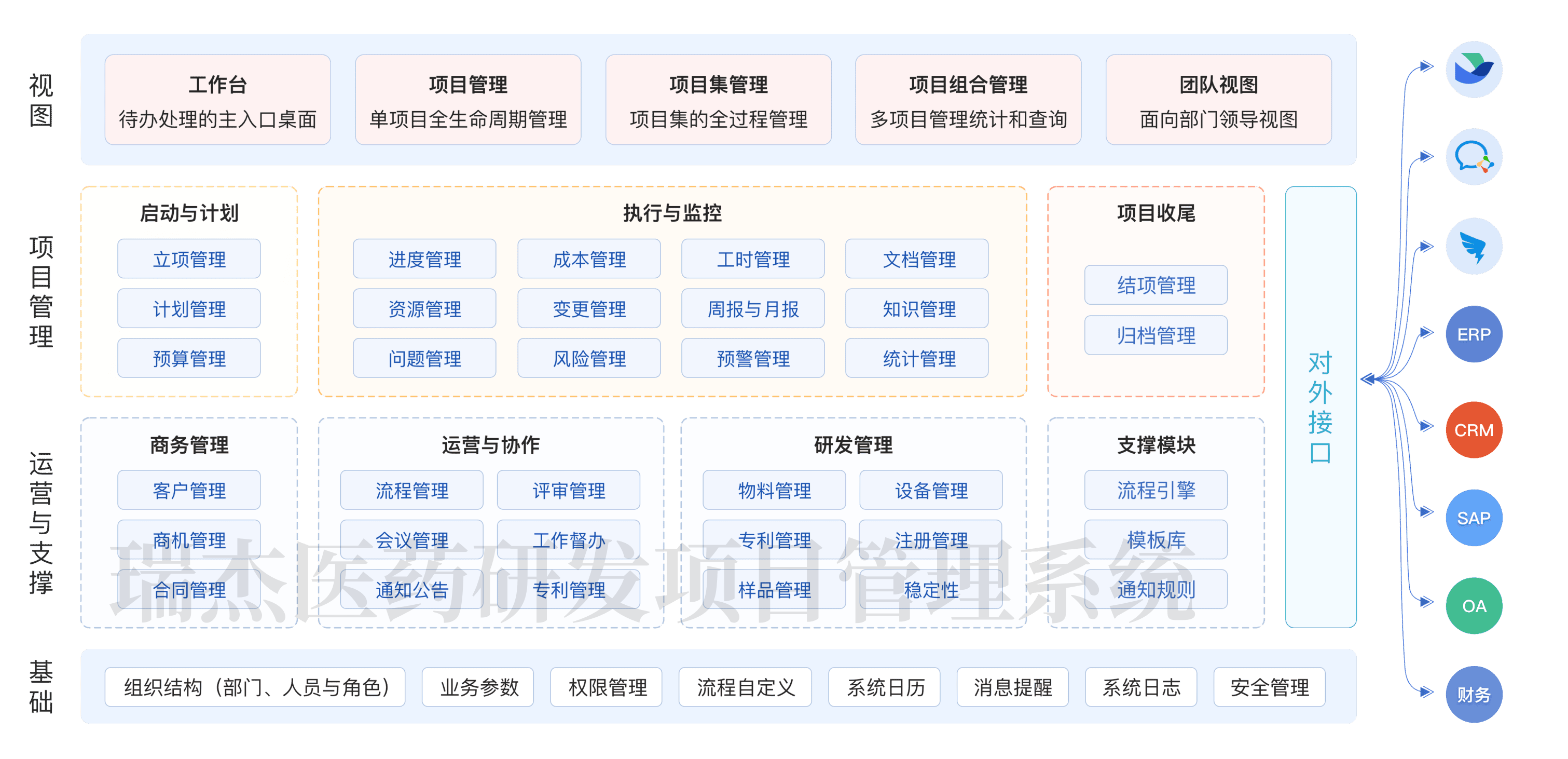The image size is (1568, 759).
Task: Click 权限管理 in 基础 row
Action: click(x=606, y=687)
